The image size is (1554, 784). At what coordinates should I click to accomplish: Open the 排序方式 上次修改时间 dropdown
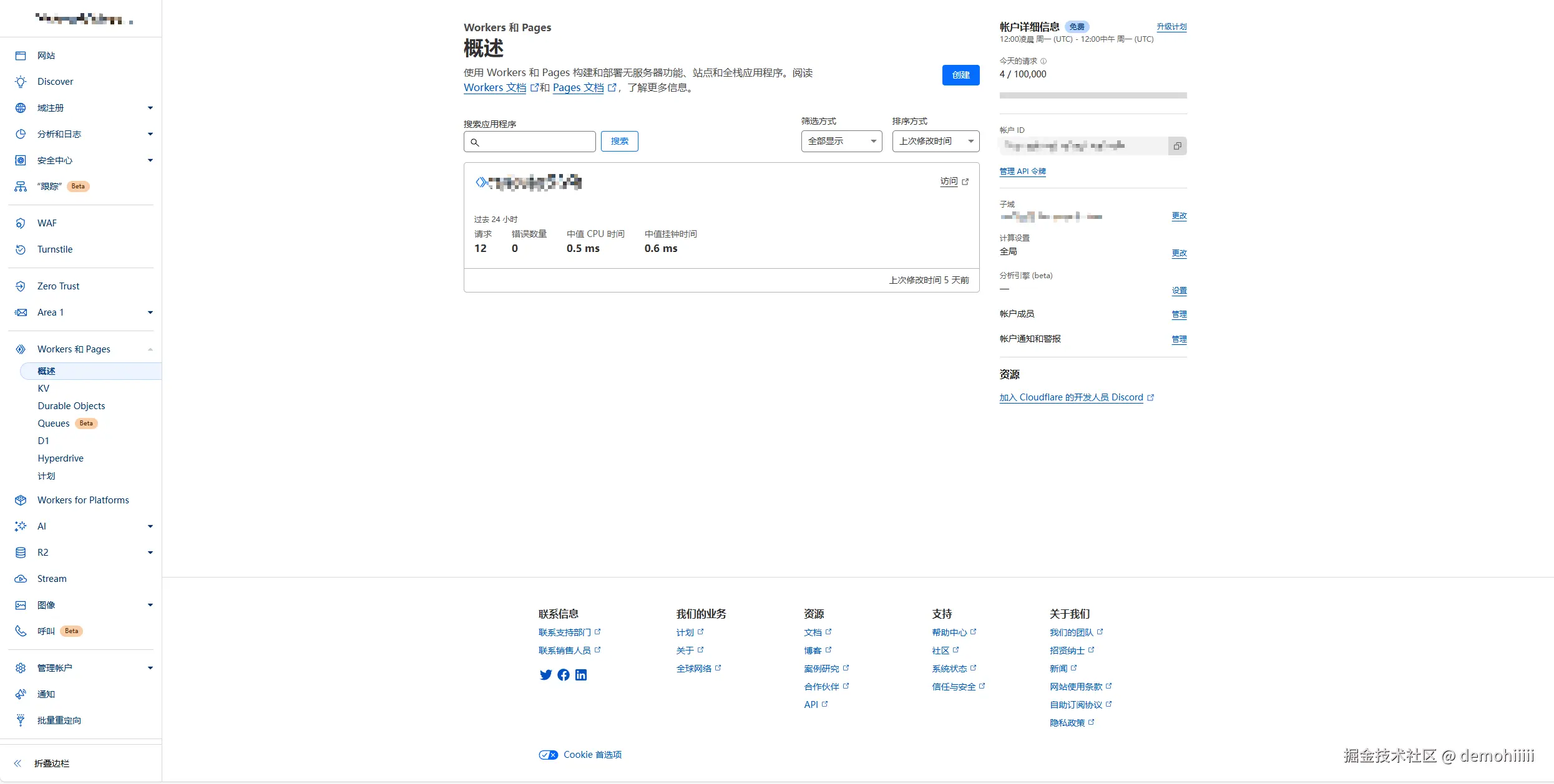click(x=936, y=141)
